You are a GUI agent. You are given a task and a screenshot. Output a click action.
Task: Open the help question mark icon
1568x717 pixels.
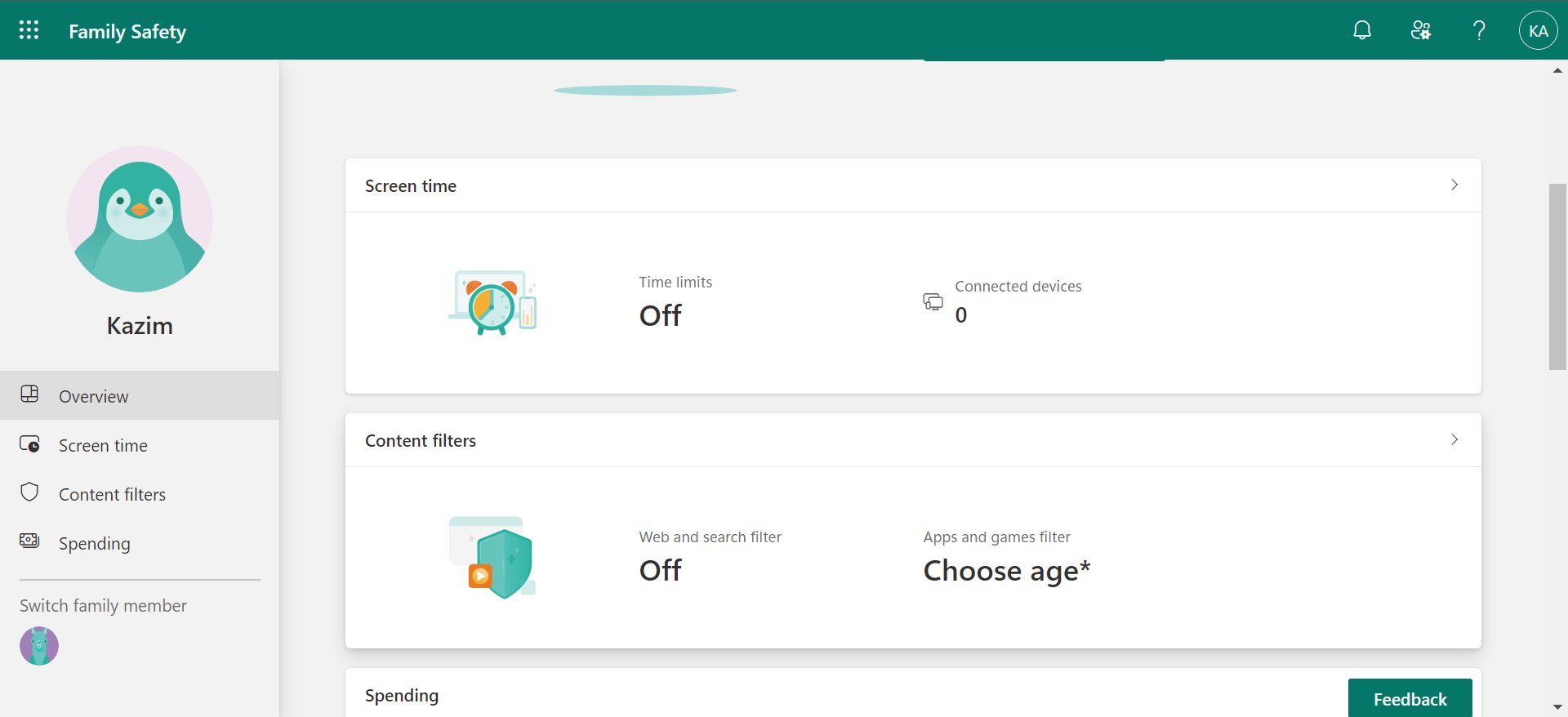click(x=1479, y=30)
